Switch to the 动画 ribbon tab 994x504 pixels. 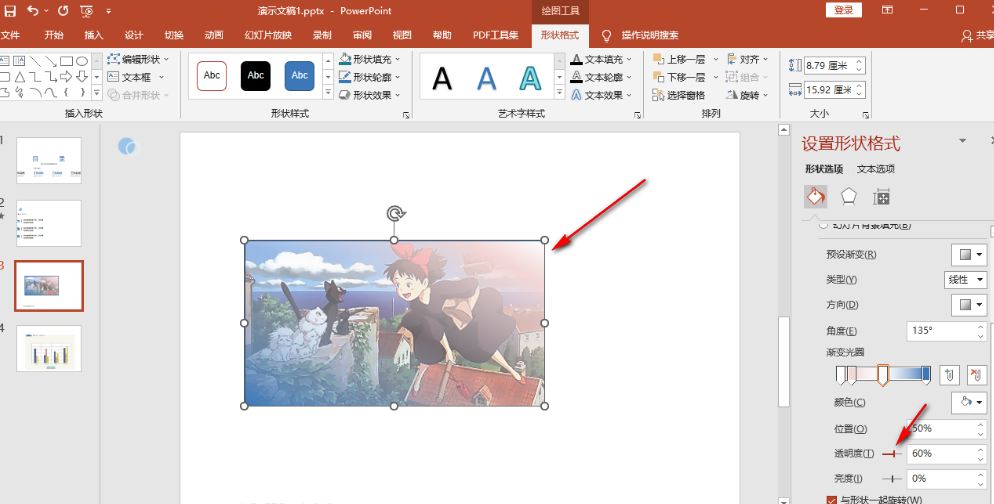click(x=214, y=35)
